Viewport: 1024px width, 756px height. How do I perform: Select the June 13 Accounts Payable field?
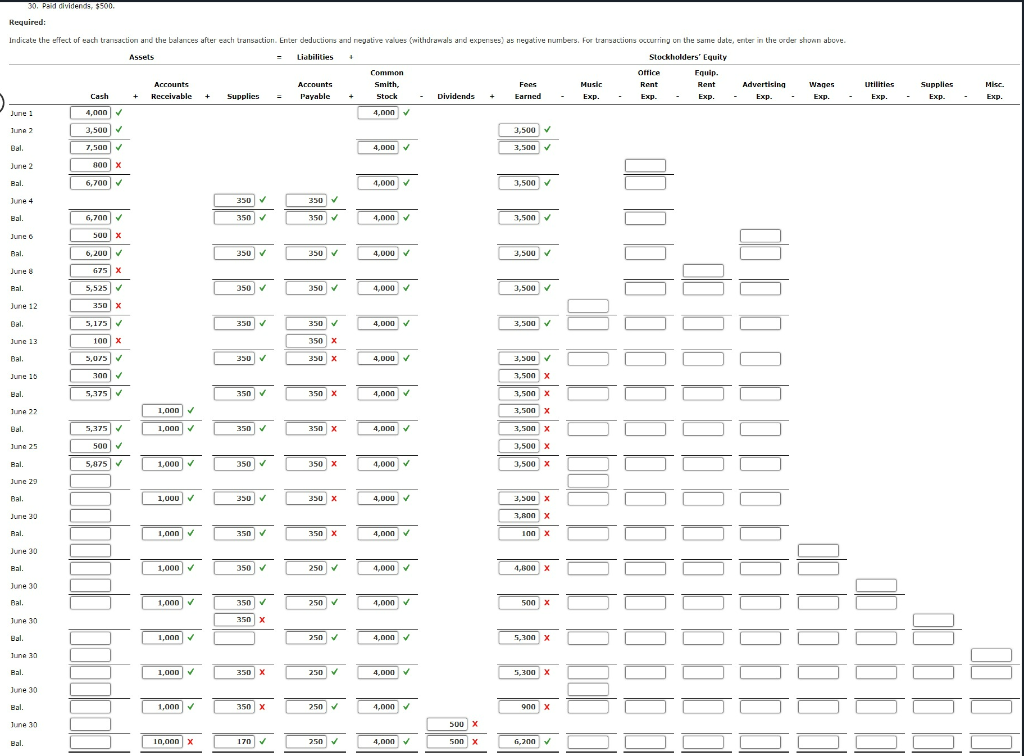(x=306, y=341)
